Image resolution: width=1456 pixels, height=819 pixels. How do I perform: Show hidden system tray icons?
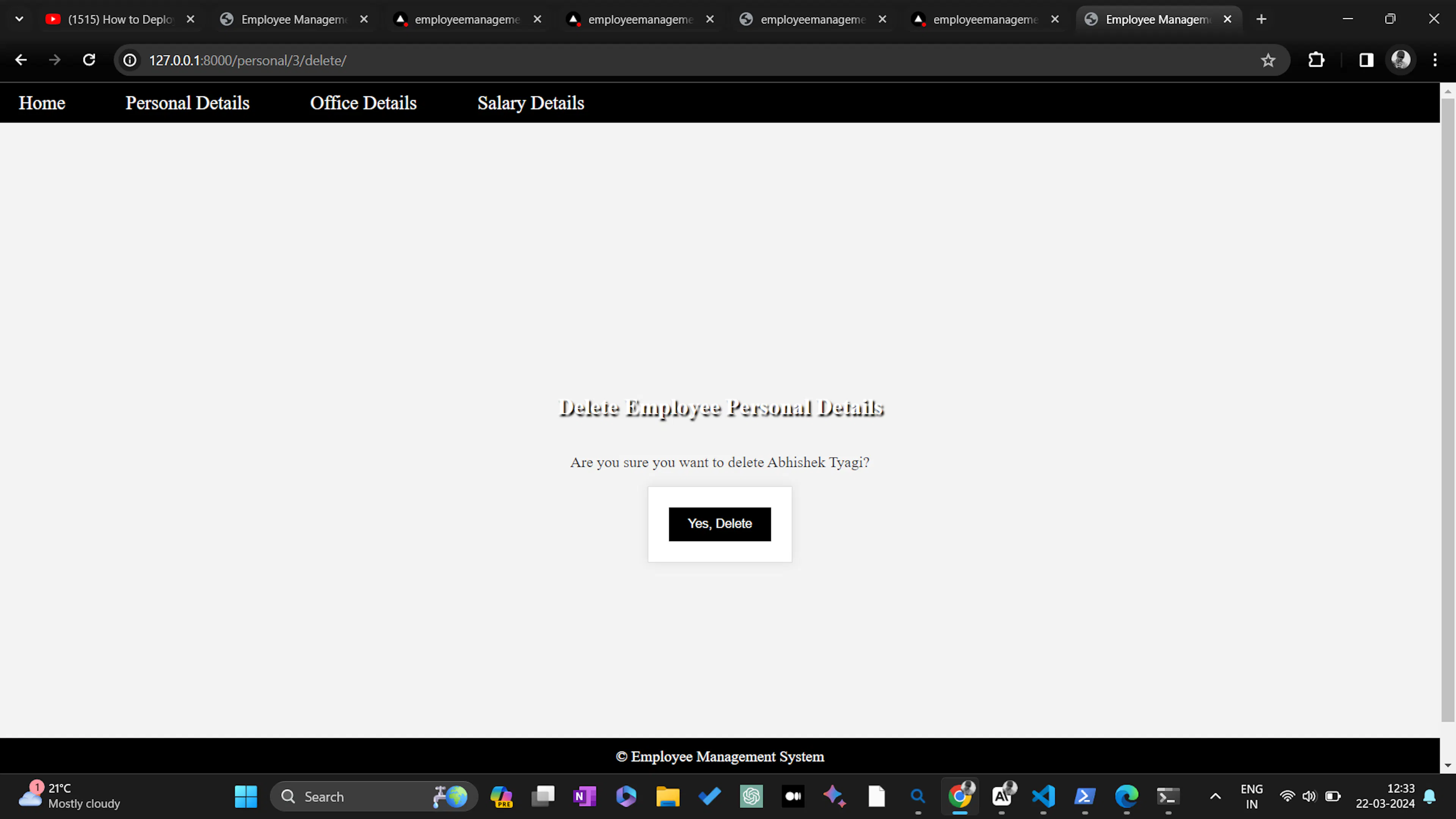click(1215, 796)
